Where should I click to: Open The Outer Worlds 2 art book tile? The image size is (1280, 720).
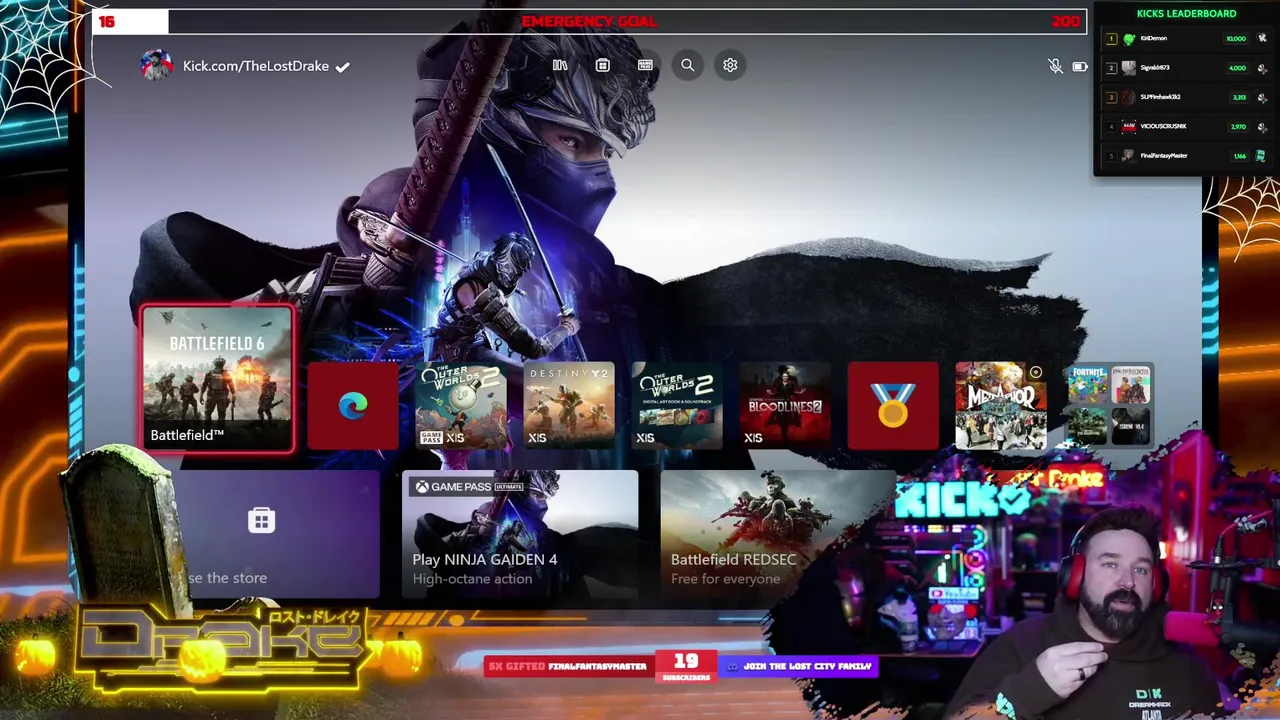click(677, 405)
